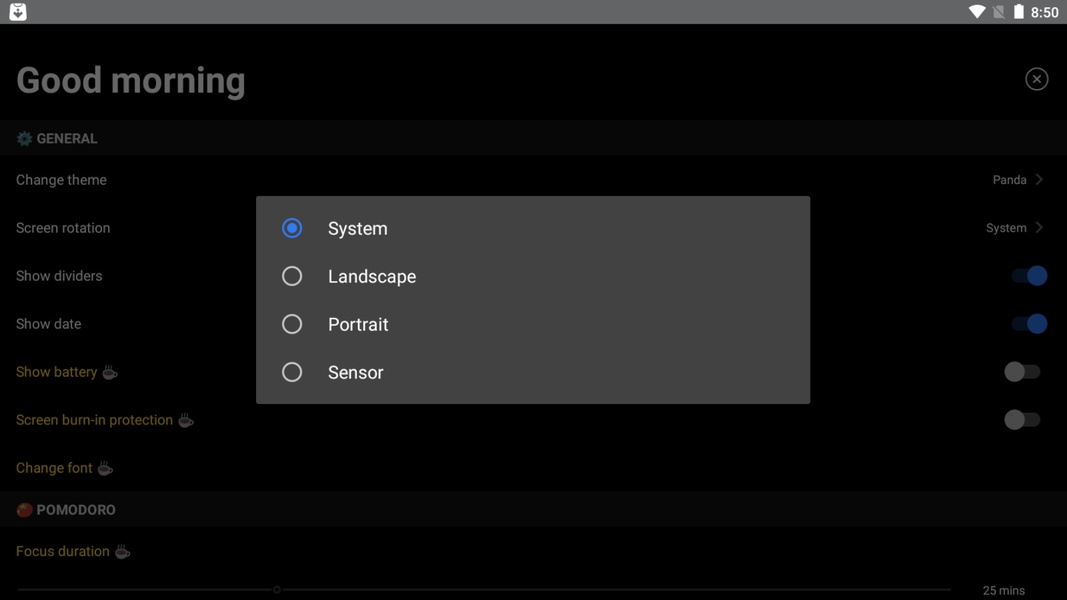Turn off the Show date switch
1067x600 pixels.
1029,324
